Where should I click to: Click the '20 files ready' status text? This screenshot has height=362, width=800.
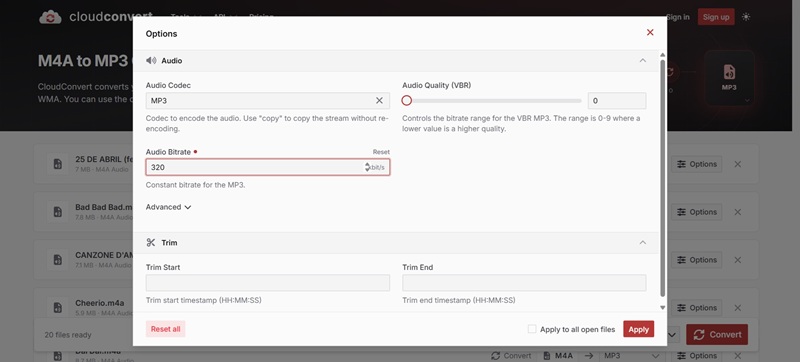(68, 335)
